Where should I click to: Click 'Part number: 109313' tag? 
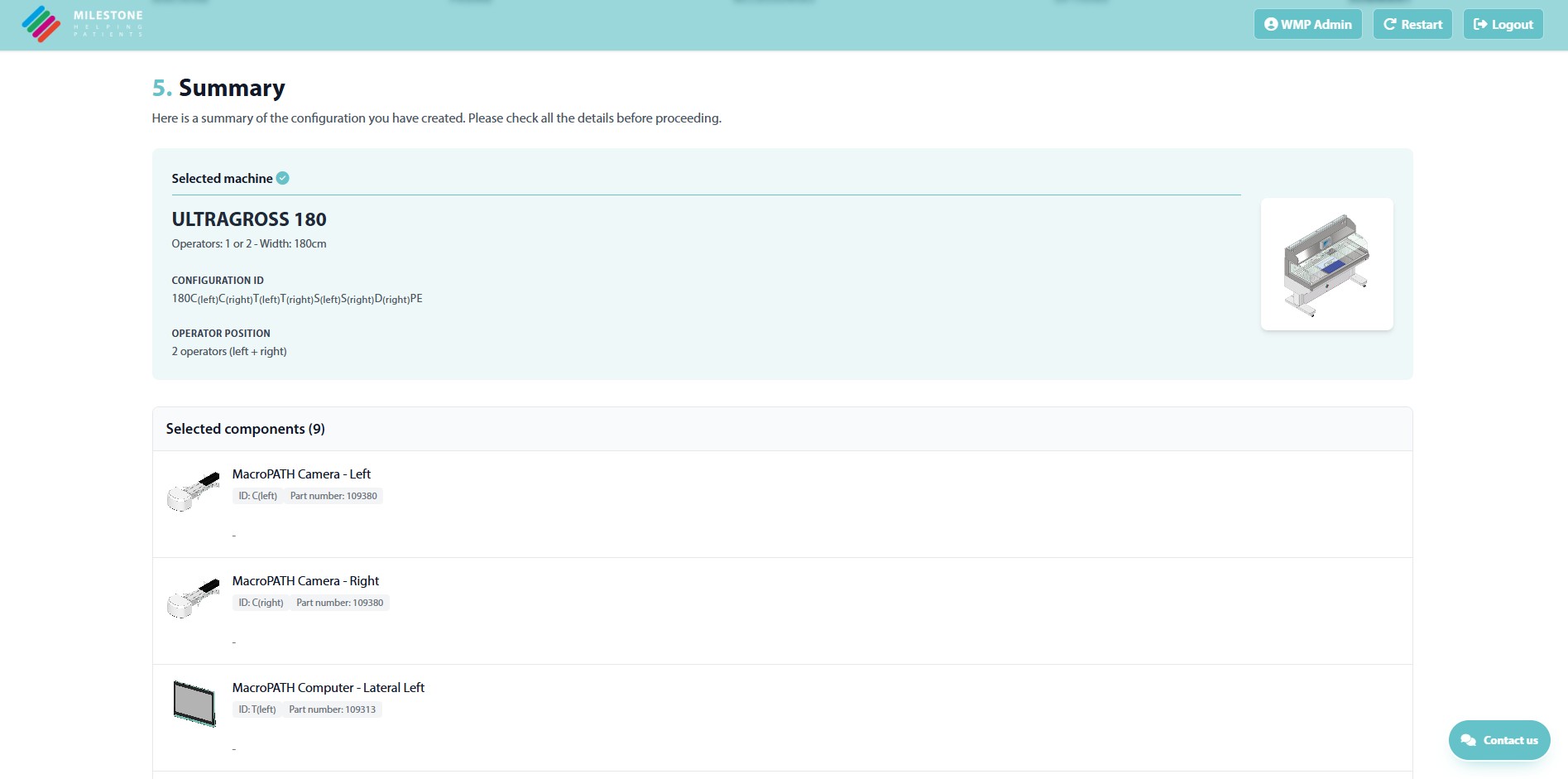tap(333, 709)
